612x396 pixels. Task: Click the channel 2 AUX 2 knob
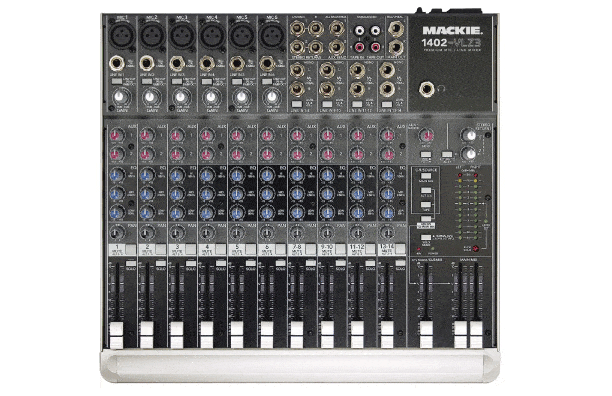146,154
